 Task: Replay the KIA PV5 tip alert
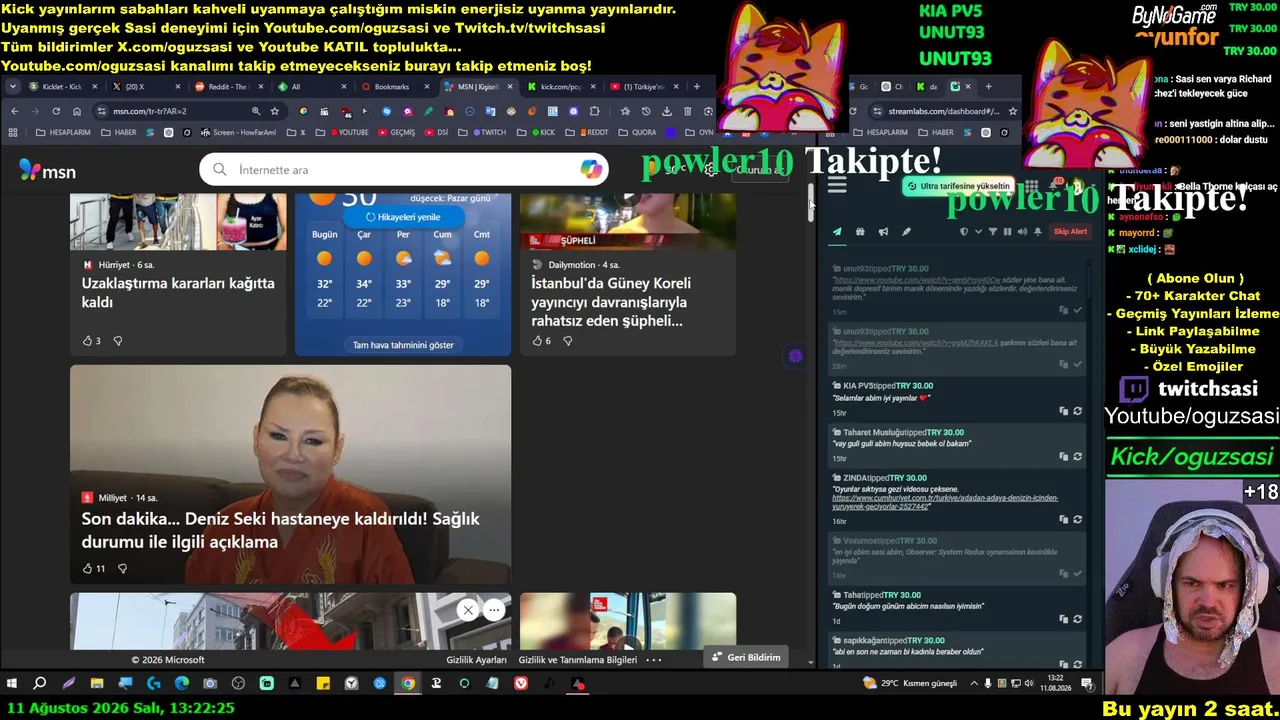[1077, 411]
